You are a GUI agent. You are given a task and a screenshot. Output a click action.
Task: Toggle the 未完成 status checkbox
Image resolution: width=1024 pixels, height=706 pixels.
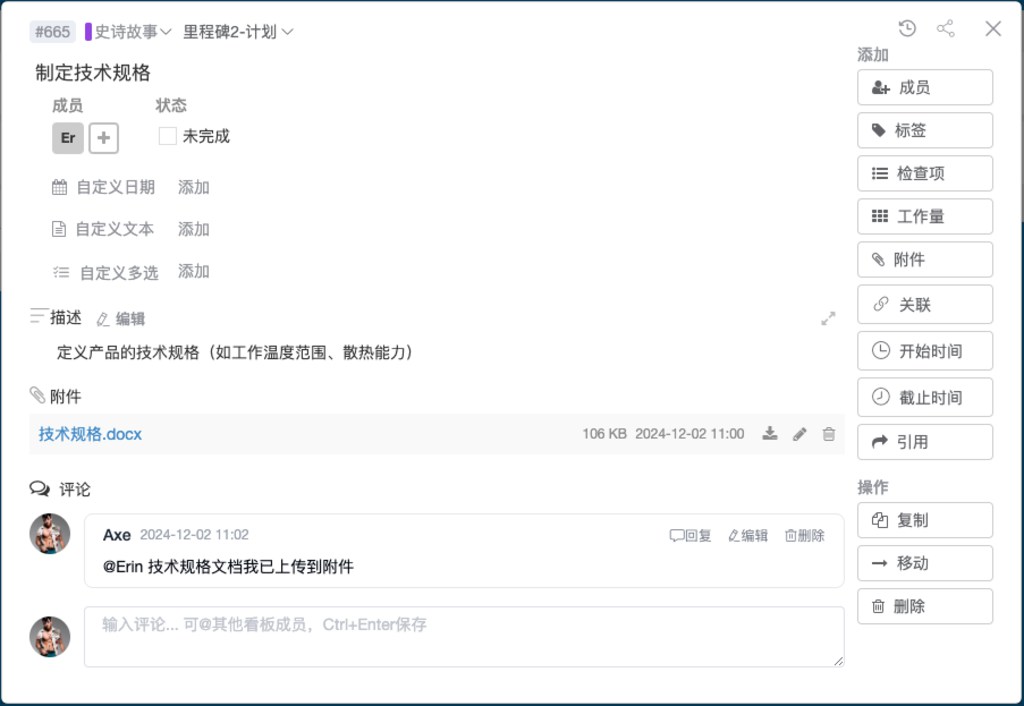tap(168, 136)
